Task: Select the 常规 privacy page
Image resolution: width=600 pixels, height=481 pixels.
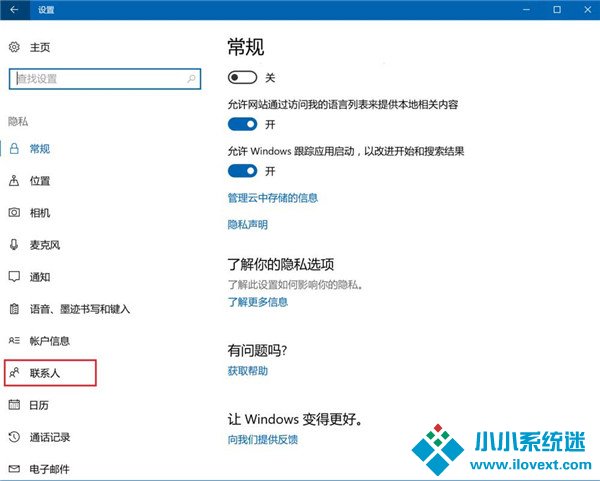Action: (x=40, y=148)
